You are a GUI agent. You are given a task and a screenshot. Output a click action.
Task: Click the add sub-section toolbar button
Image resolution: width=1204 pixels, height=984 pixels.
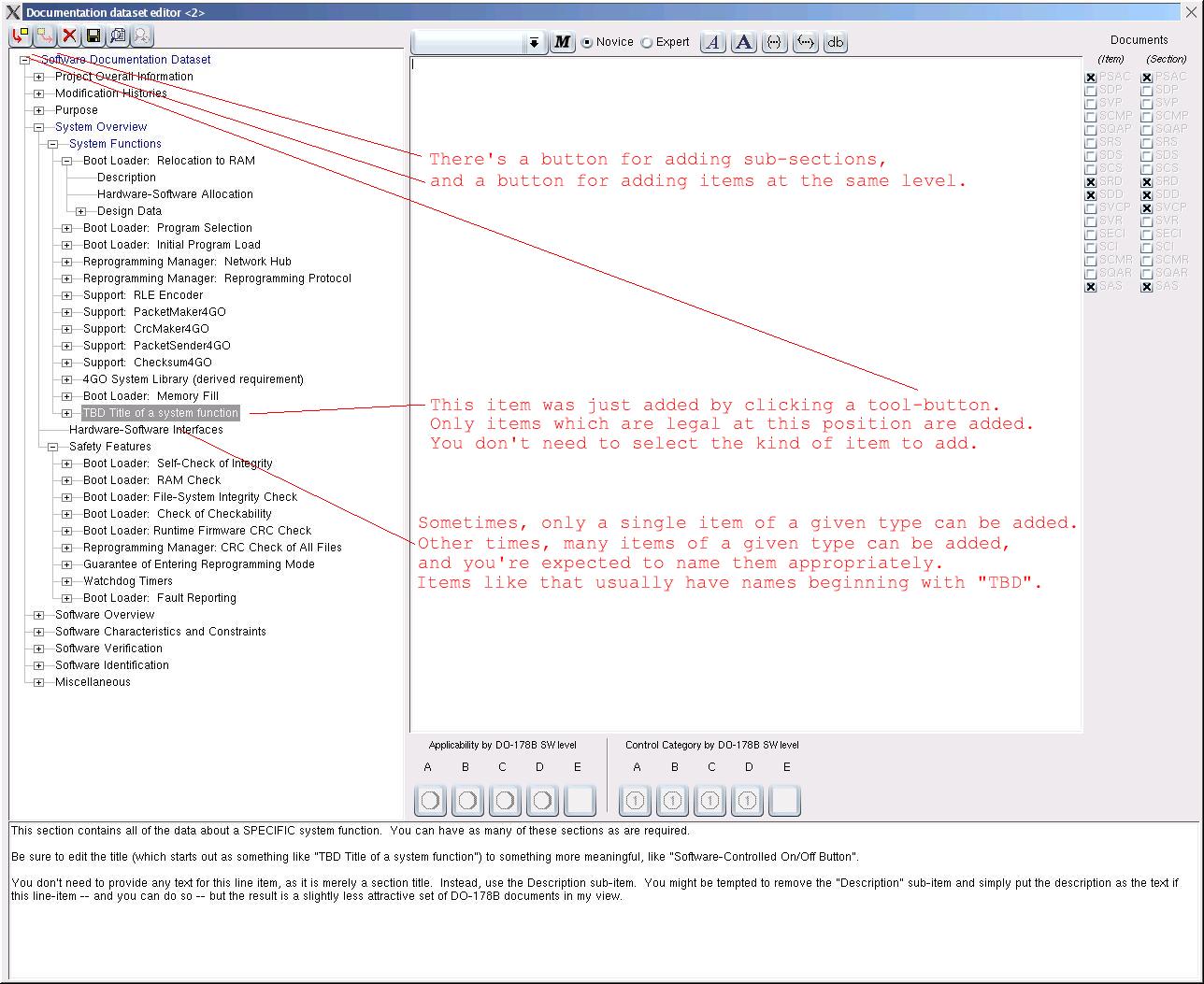21,36
